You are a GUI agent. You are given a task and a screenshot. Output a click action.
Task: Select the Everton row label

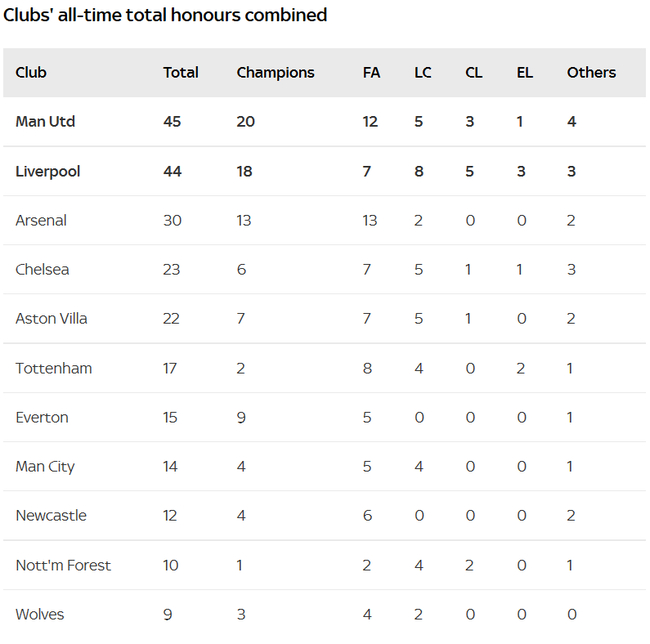tap(42, 418)
